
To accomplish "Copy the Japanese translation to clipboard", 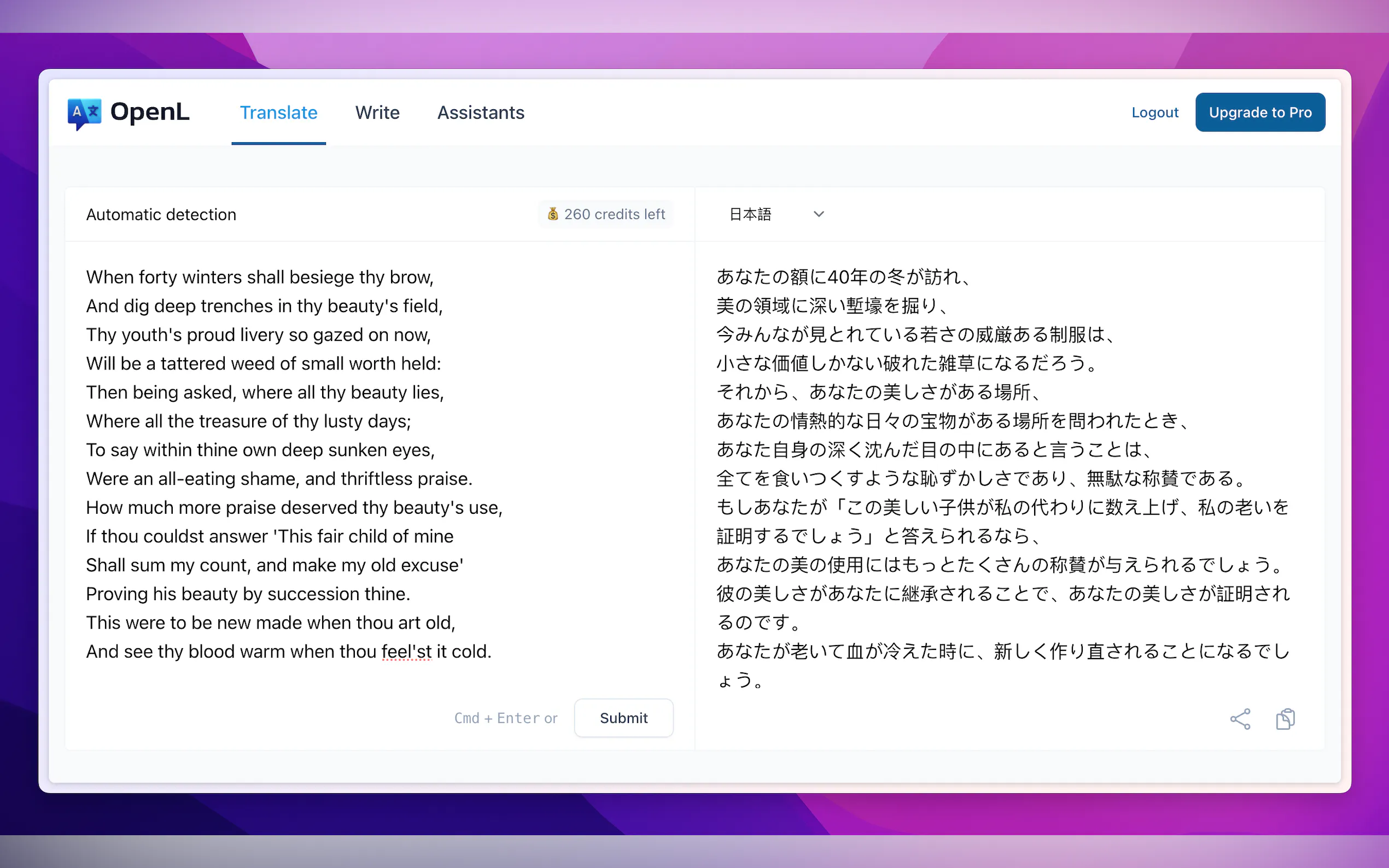I will coord(1286,718).
